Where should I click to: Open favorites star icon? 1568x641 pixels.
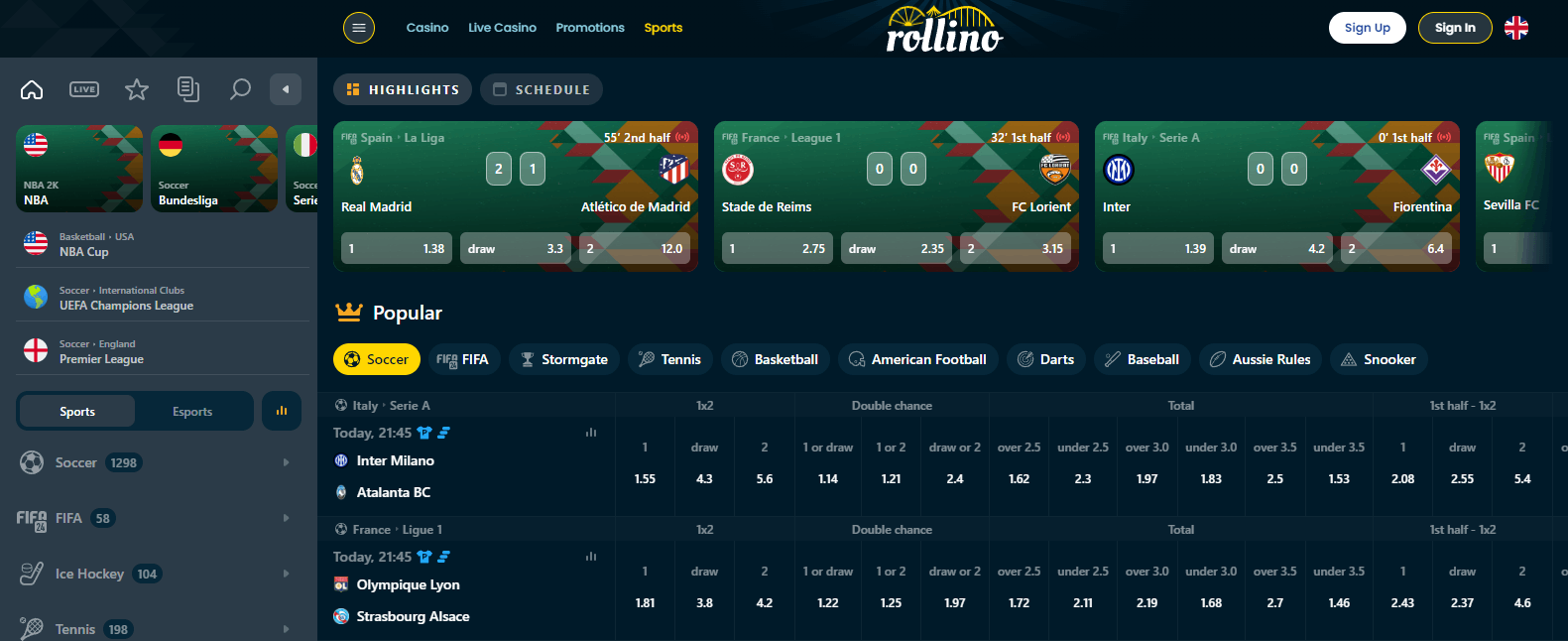click(x=137, y=89)
